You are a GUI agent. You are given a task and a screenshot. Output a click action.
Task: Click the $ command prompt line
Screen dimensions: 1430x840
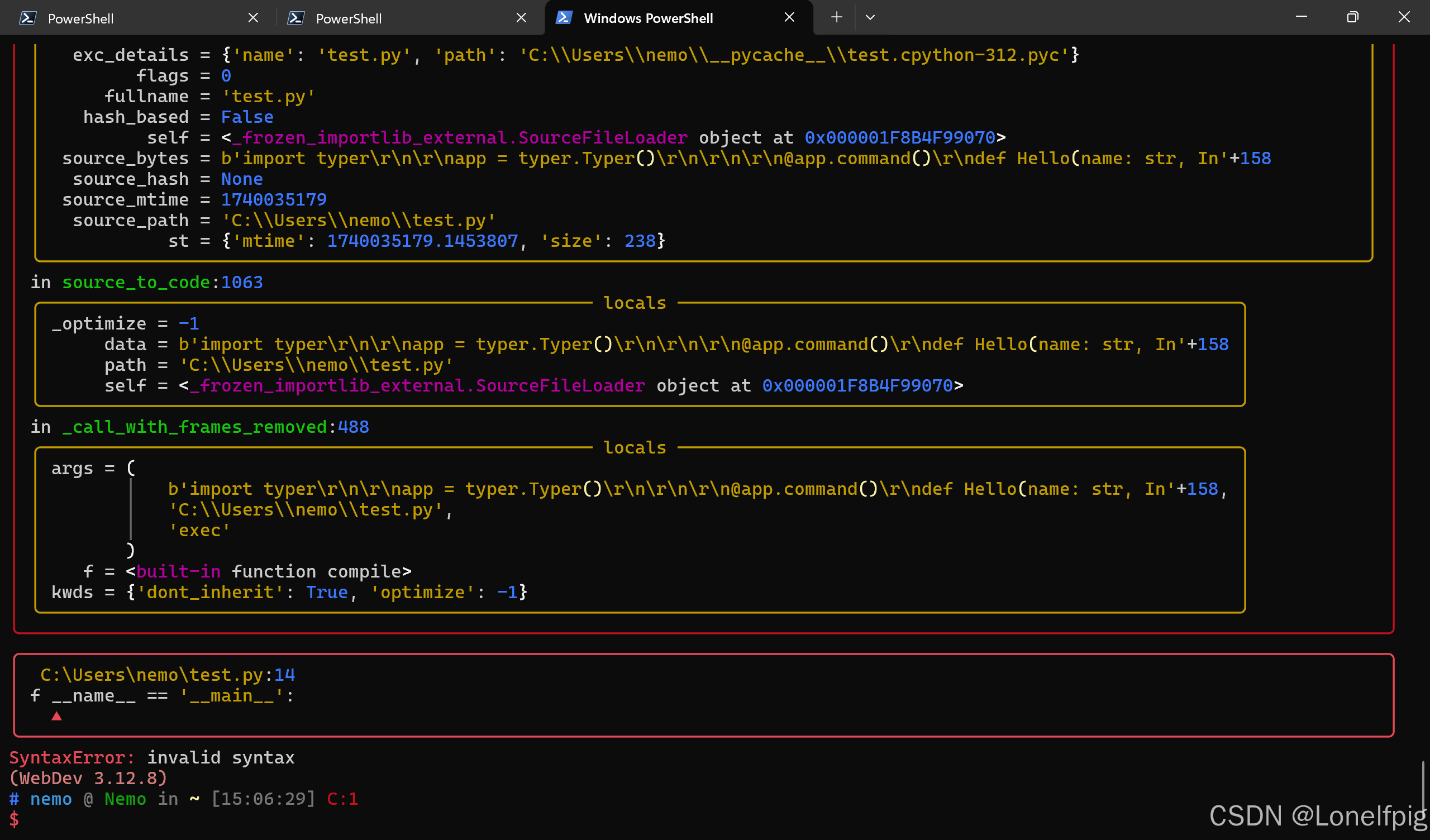pyautogui.click(x=15, y=819)
